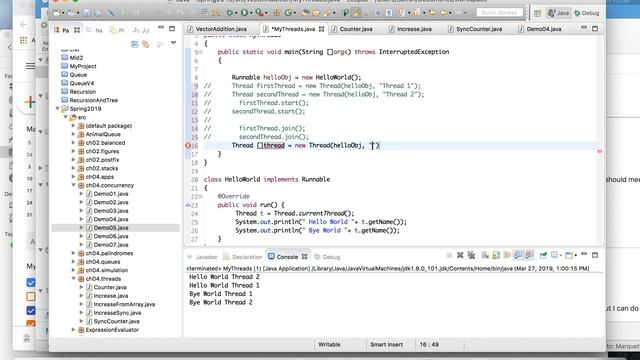The height and width of the screenshot is (360, 640).
Task: Click the New file wizard icon
Action: pos(56,13)
